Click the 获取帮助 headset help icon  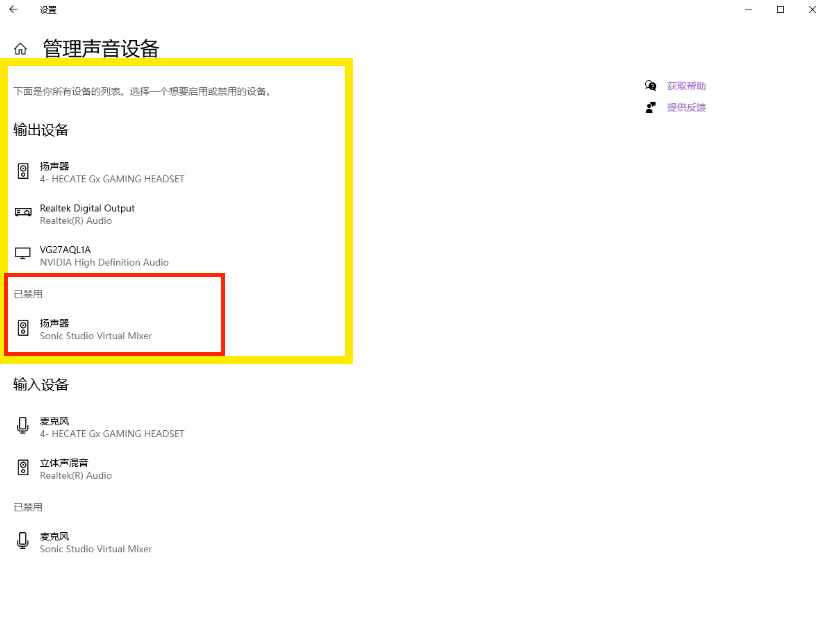650,85
